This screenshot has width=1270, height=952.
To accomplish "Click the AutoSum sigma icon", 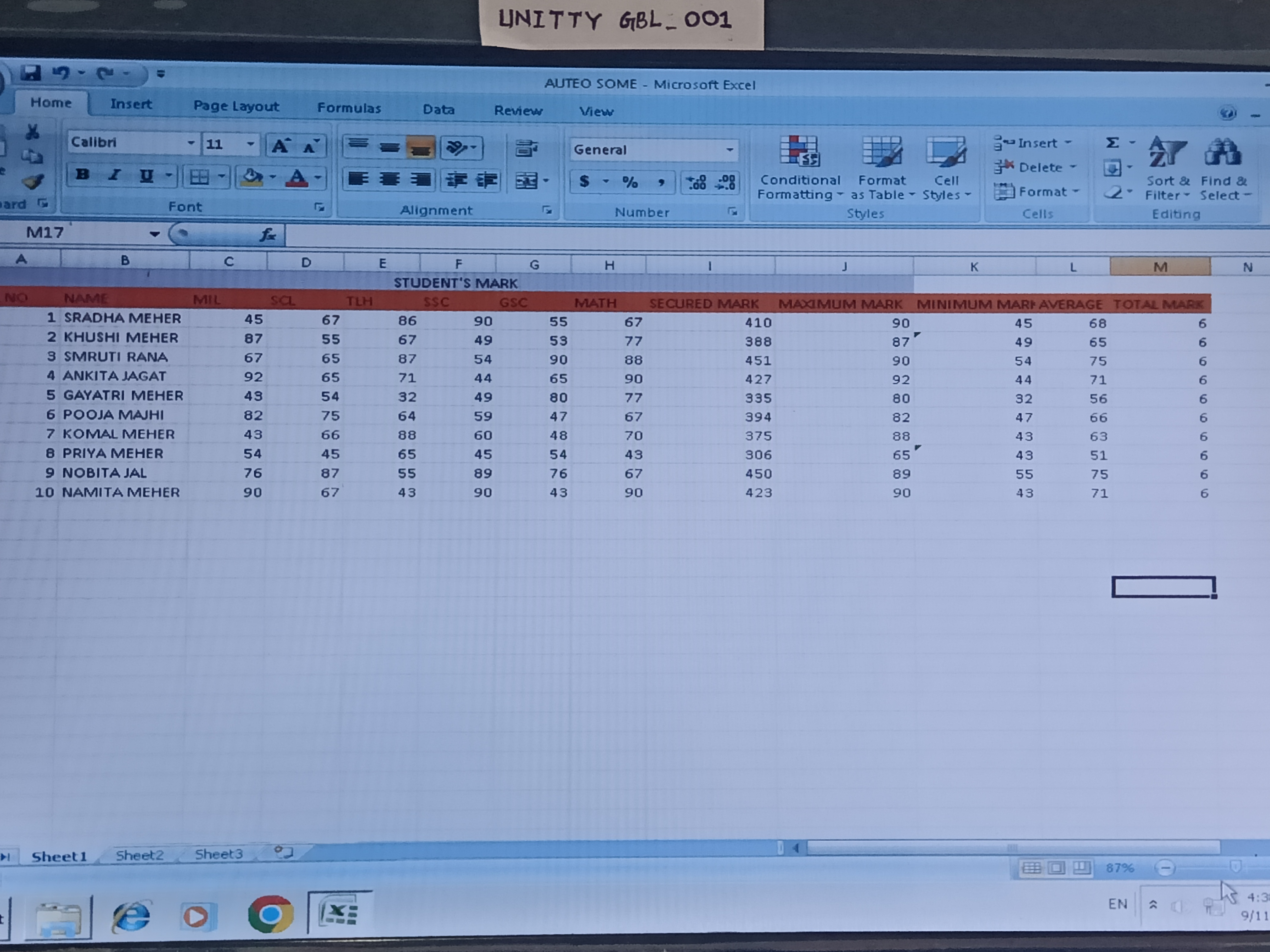I will 1113,142.
